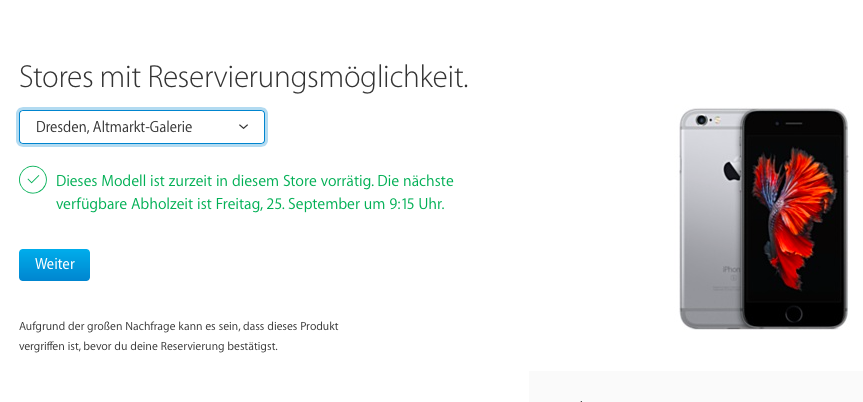Tap the home button on iPhone image
This screenshot has width=863, height=402.
click(794, 314)
